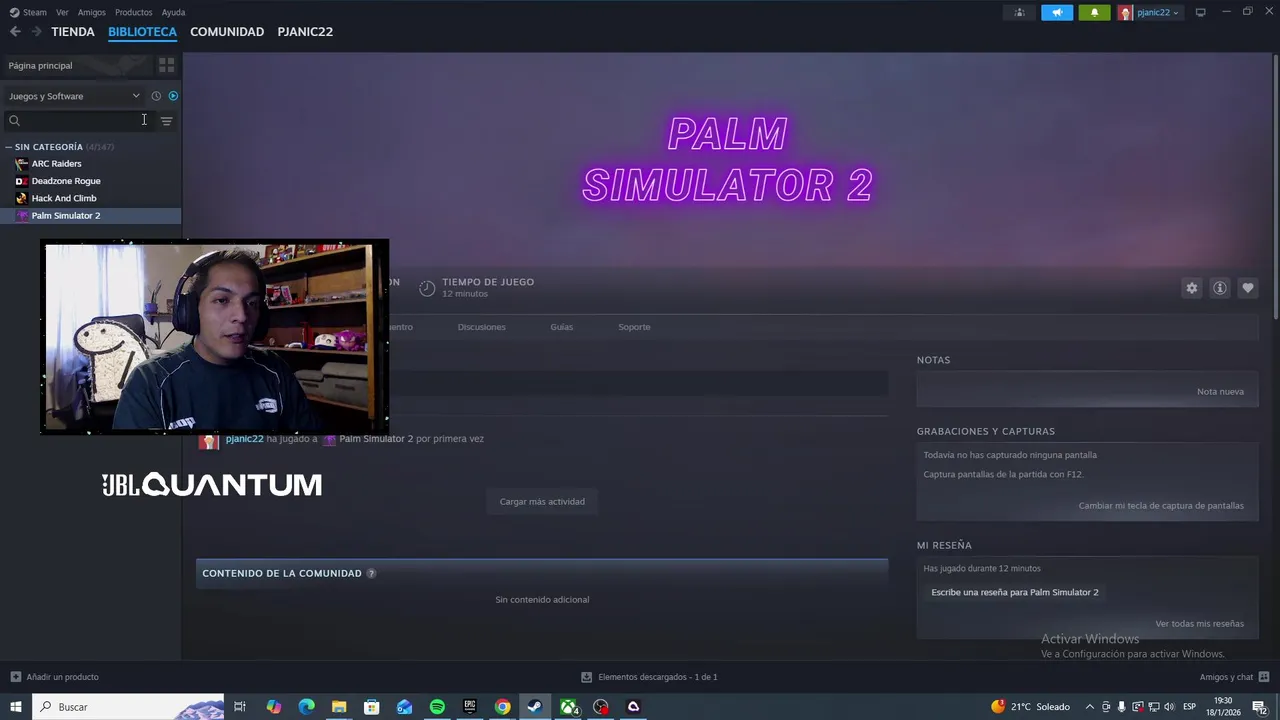Image resolution: width=1280 pixels, height=720 pixels.
Task: Open Microsoft Edge from the taskbar
Action: 306,707
